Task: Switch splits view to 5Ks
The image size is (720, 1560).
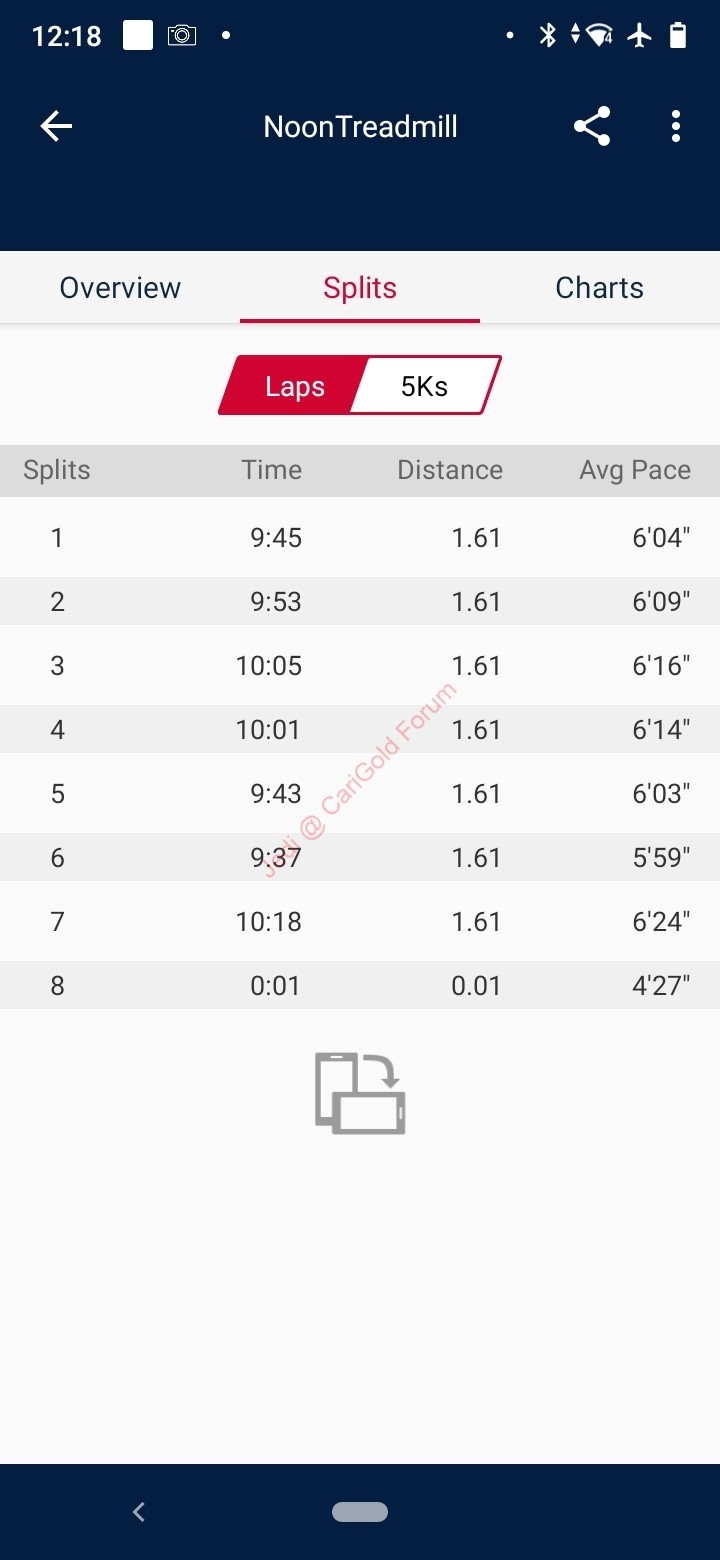Action: 426,386
